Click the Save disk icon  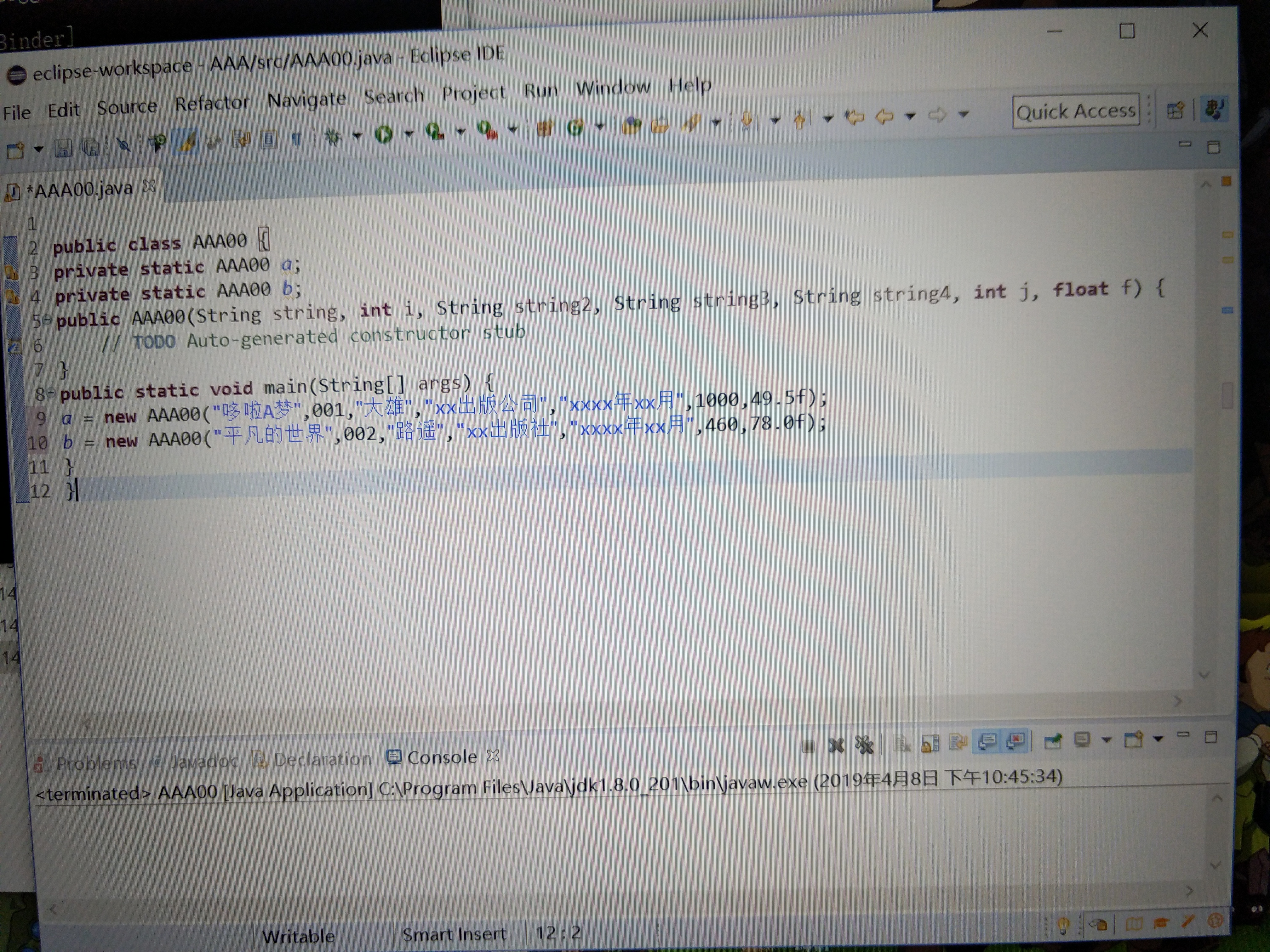(63, 149)
